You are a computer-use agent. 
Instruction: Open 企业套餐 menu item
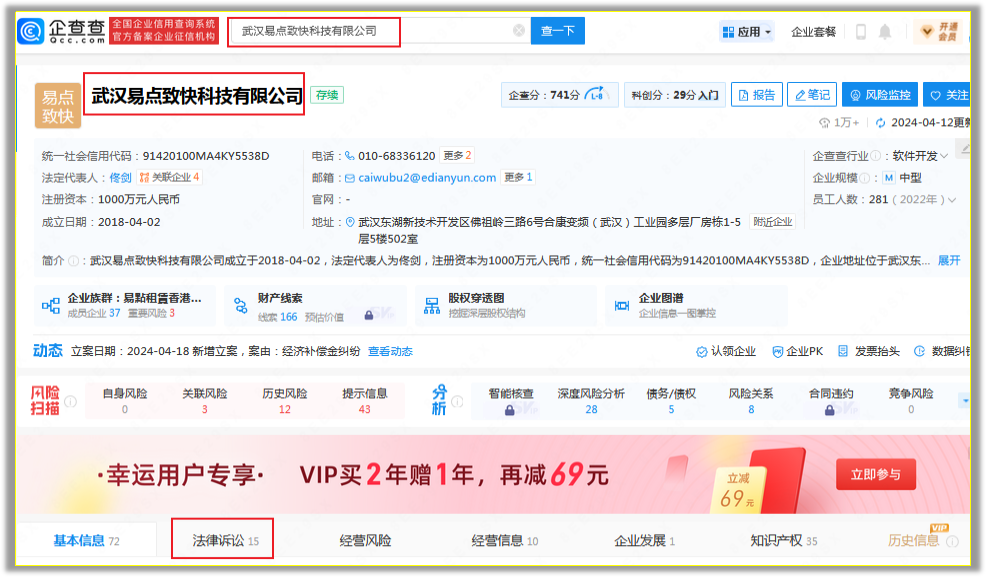pos(813,32)
